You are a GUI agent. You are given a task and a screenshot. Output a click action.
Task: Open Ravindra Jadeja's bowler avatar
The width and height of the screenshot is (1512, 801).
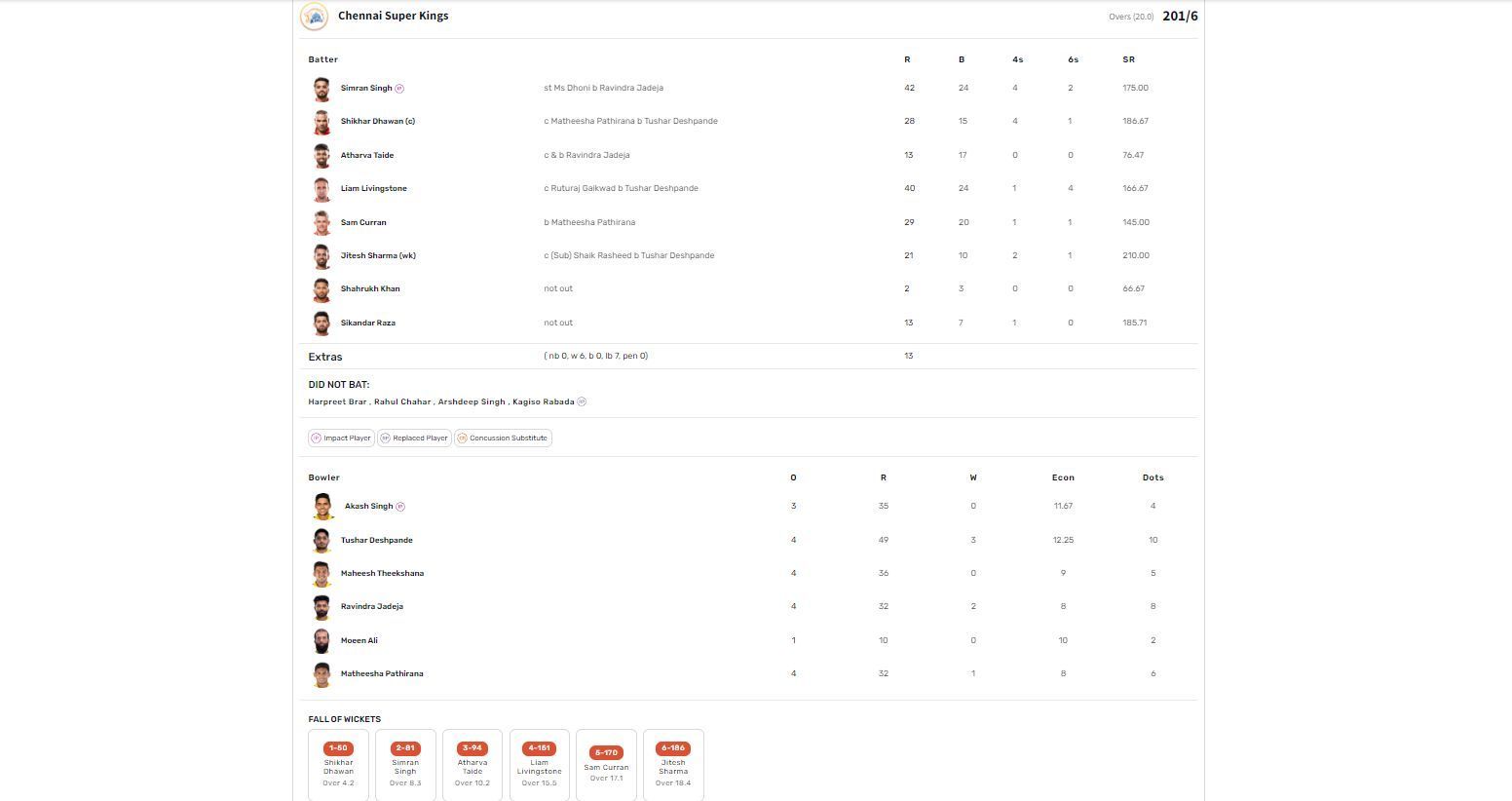pyautogui.click(x=321, y=607)
